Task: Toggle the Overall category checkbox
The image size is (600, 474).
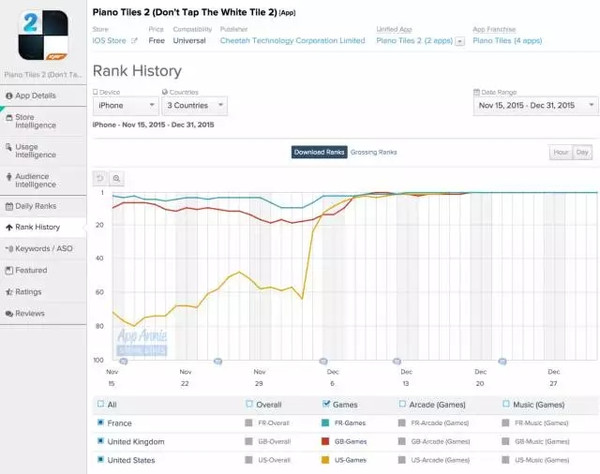Action: 249,404
